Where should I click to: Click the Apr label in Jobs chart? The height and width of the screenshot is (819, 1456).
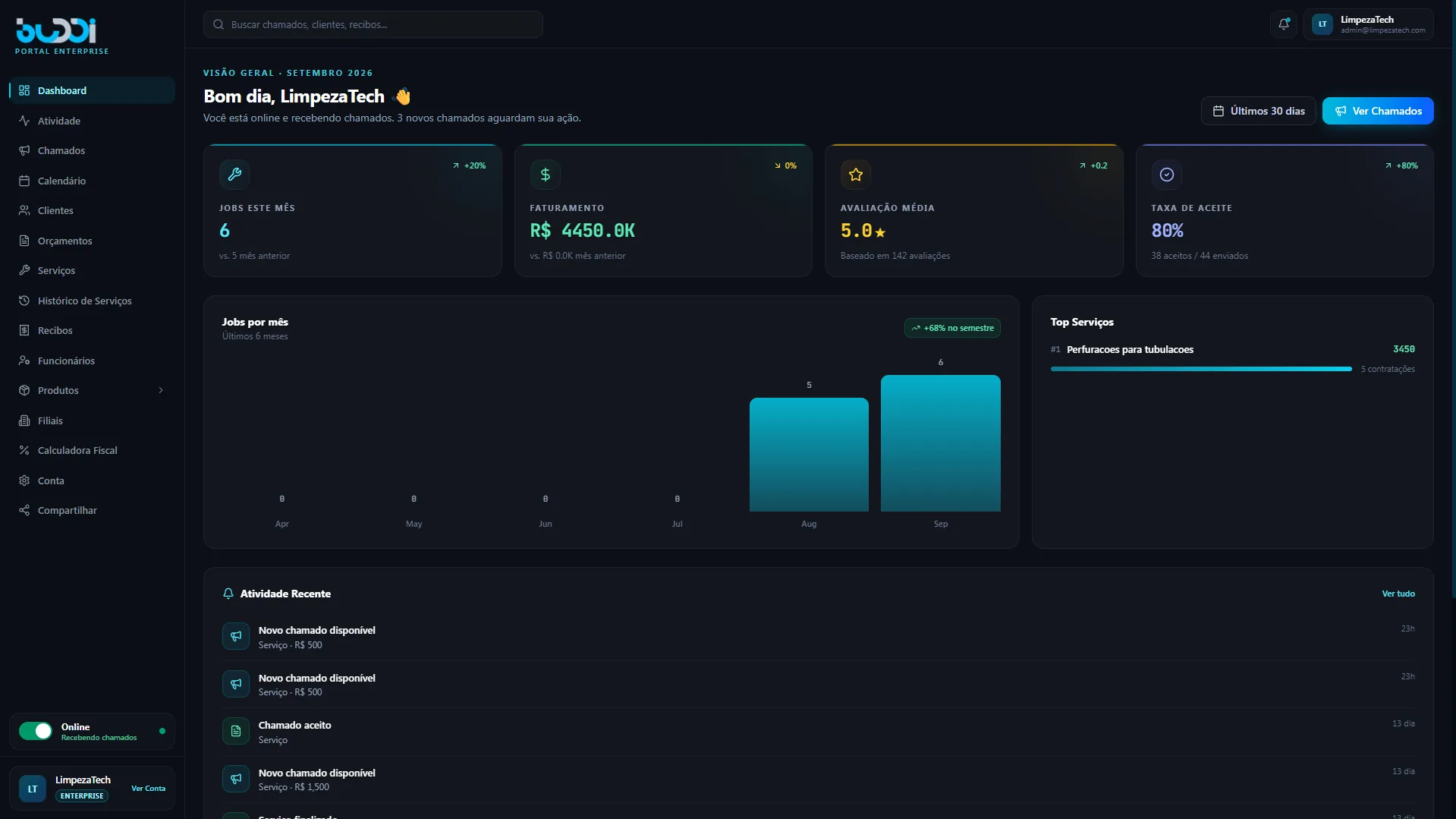(x=281, y=524)
